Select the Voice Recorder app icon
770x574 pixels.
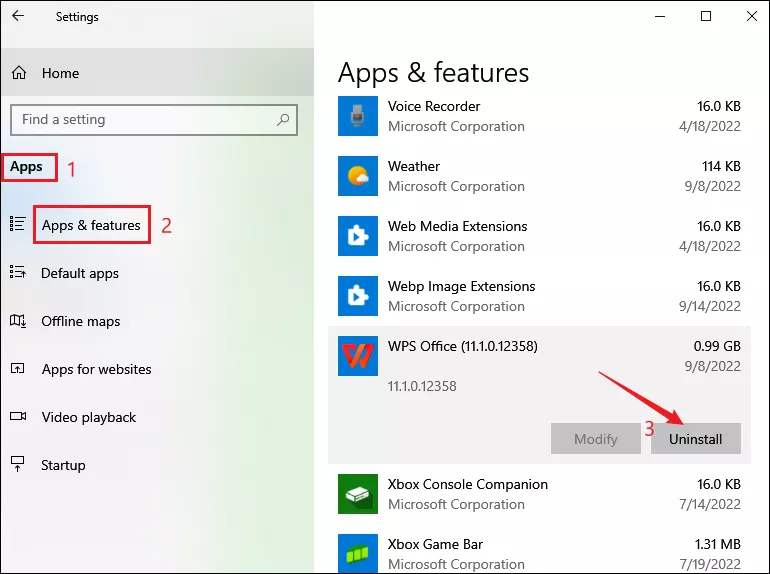coord(358,116)
